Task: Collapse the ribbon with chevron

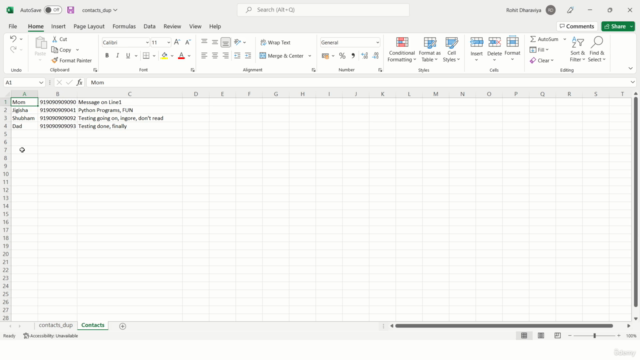Action: point(630,69)
